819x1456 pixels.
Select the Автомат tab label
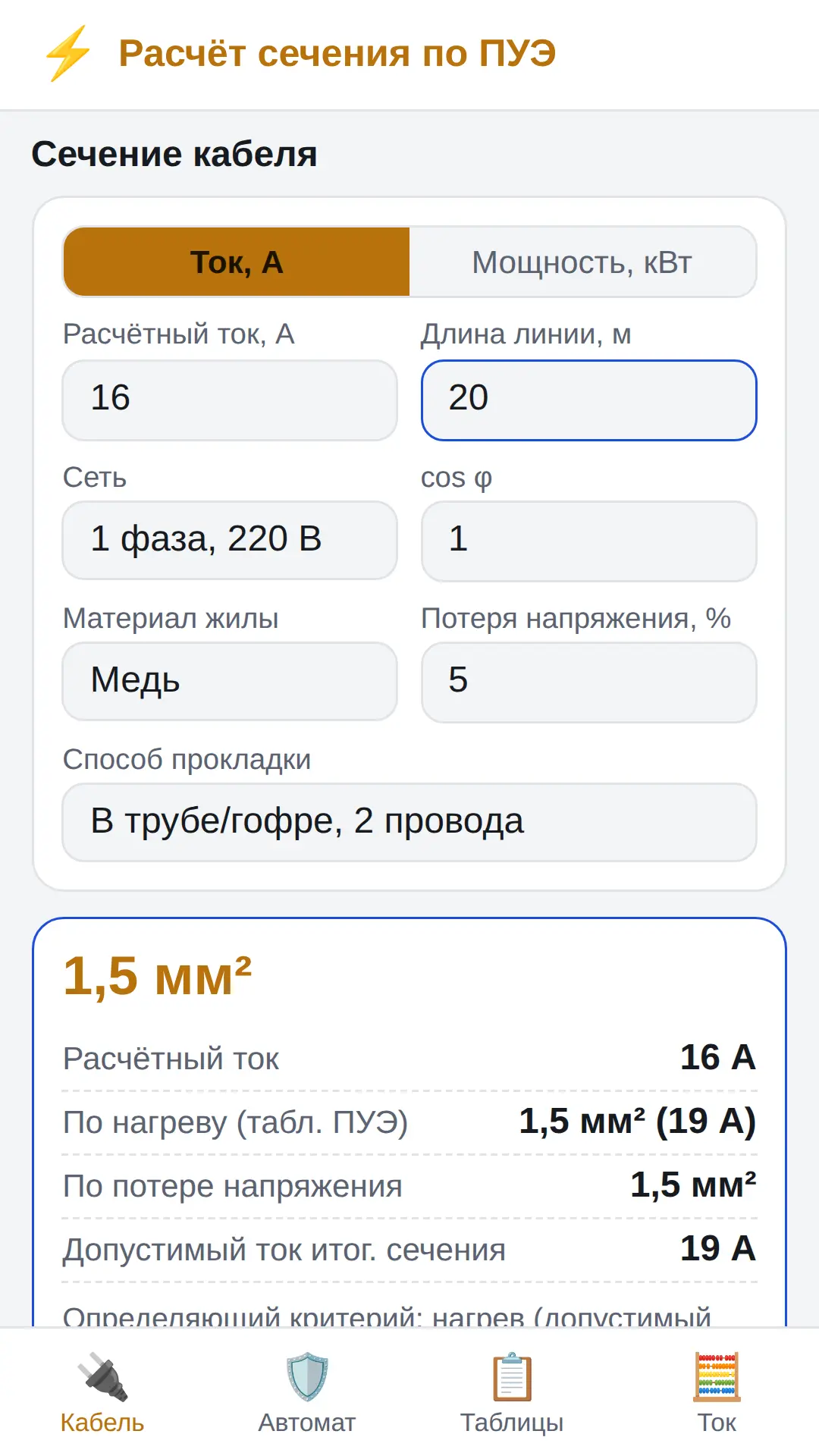(307, 1423)
